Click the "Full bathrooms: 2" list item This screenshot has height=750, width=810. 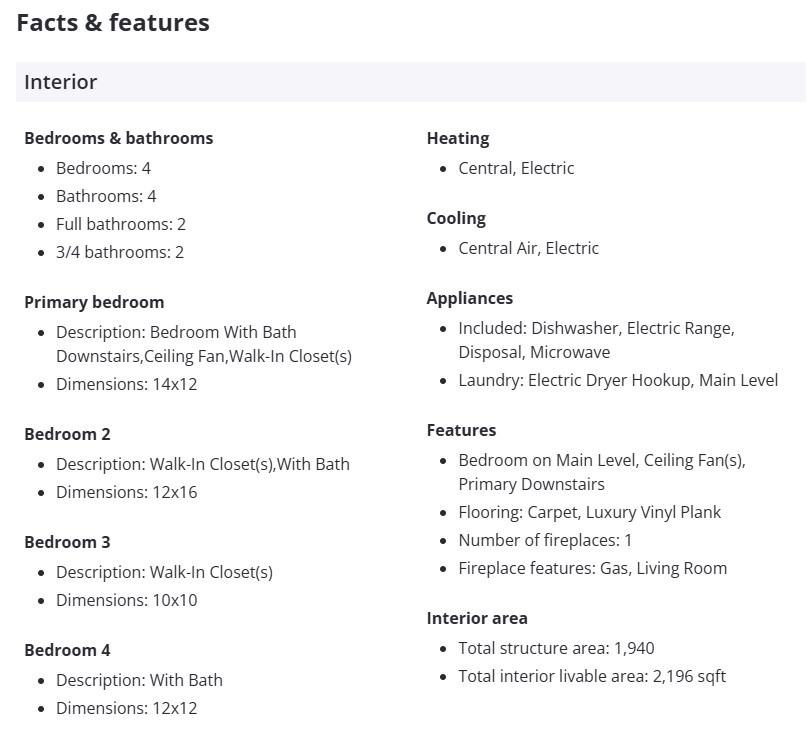(121, 224)
